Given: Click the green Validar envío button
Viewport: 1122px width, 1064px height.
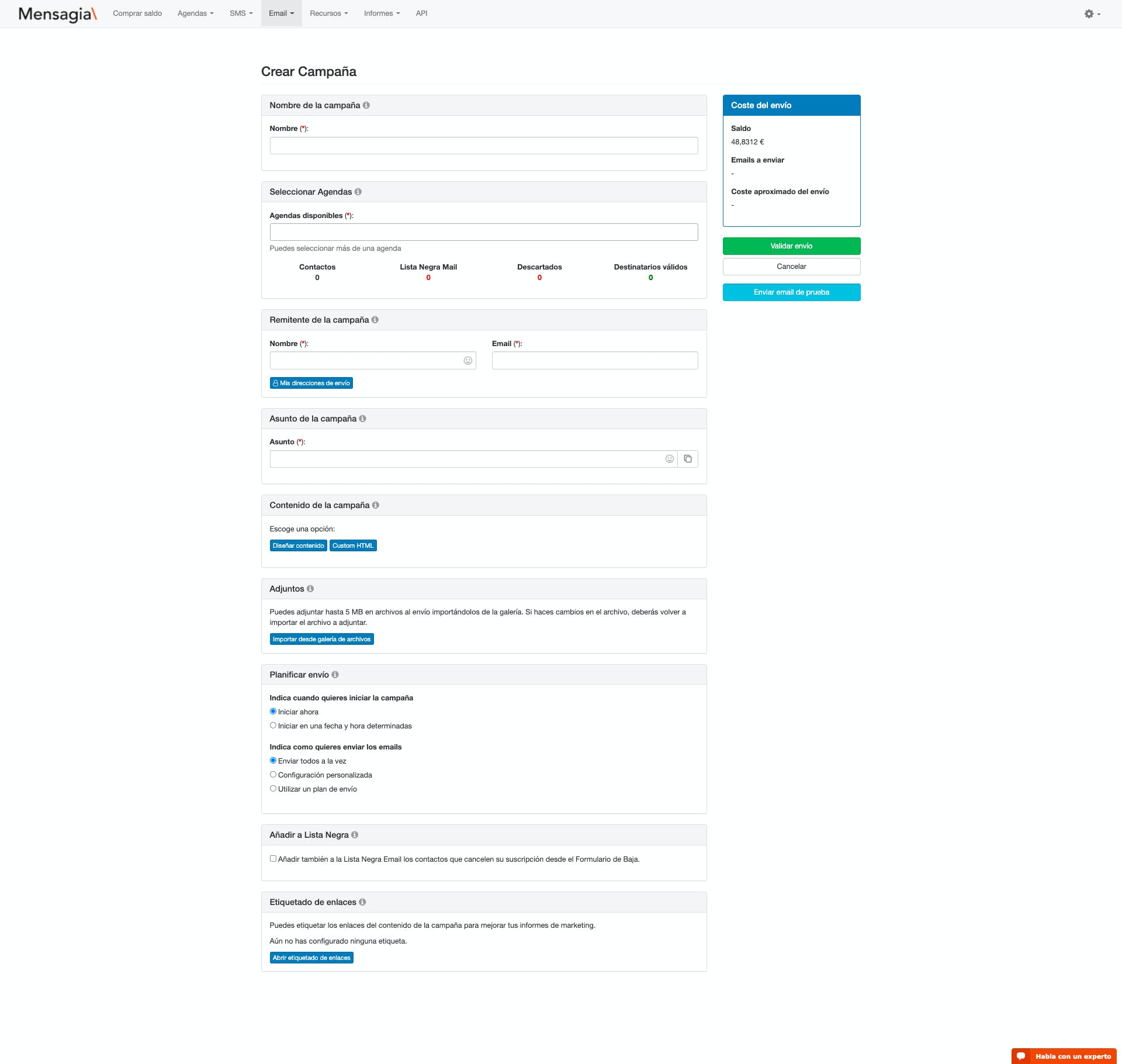Looking at the screenshot, I should coord(791,246).
